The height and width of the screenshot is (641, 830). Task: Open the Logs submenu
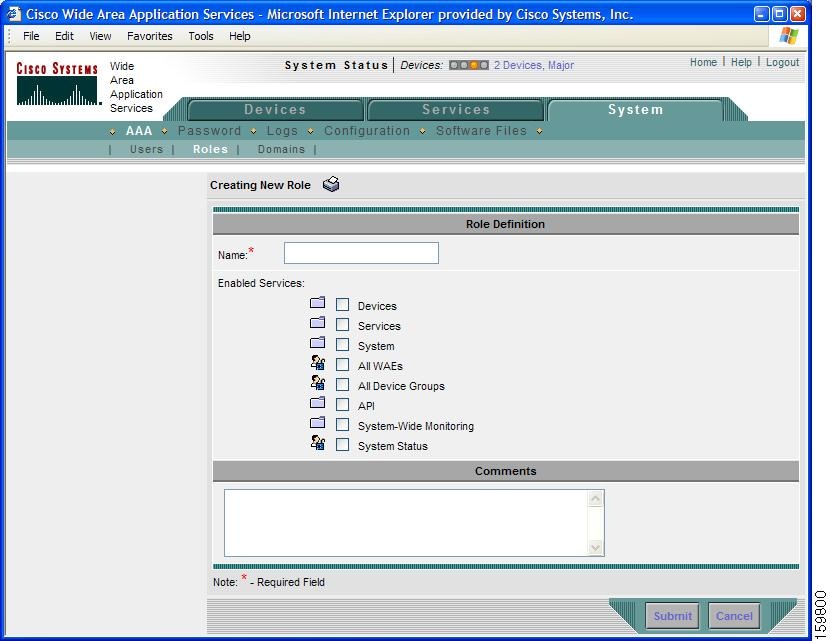click(x=282, y=131)
